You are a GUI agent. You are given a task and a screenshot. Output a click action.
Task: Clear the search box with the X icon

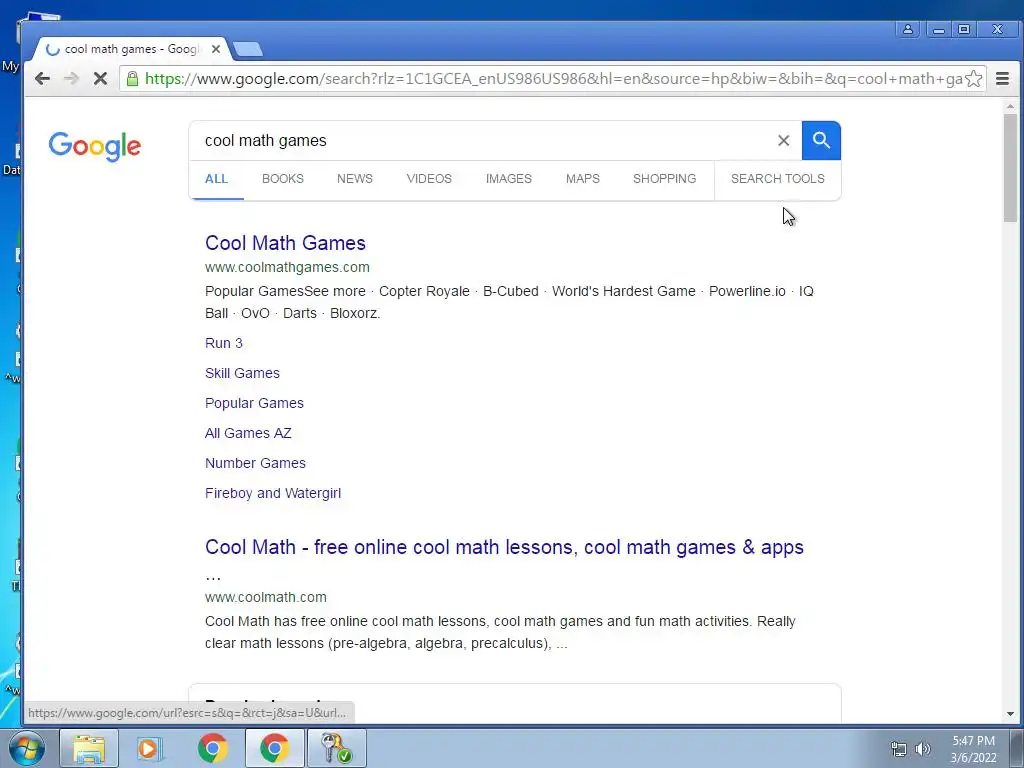784,140
